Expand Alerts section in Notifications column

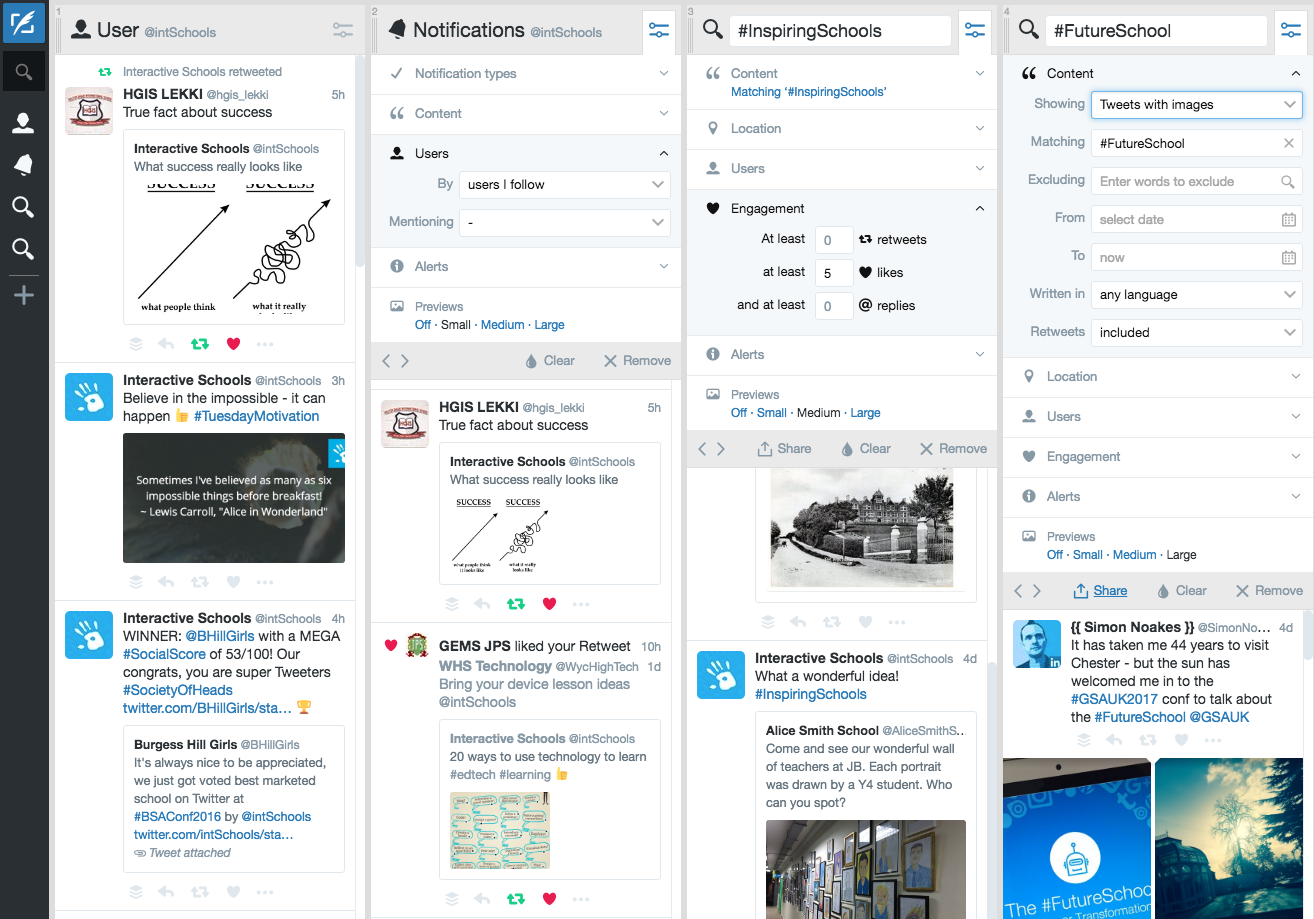point(527,267)
